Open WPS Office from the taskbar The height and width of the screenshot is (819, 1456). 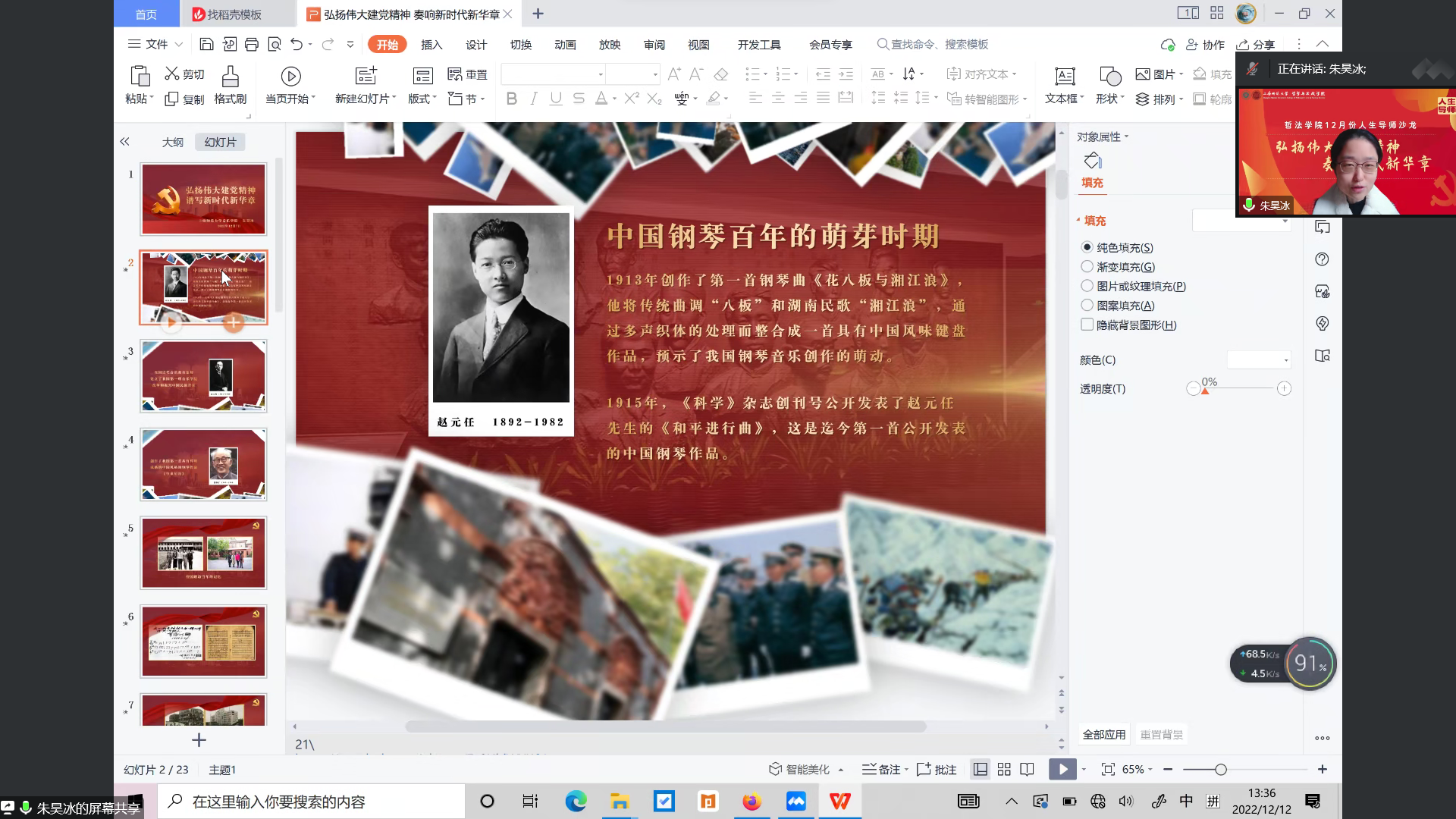tap(839, 802)
